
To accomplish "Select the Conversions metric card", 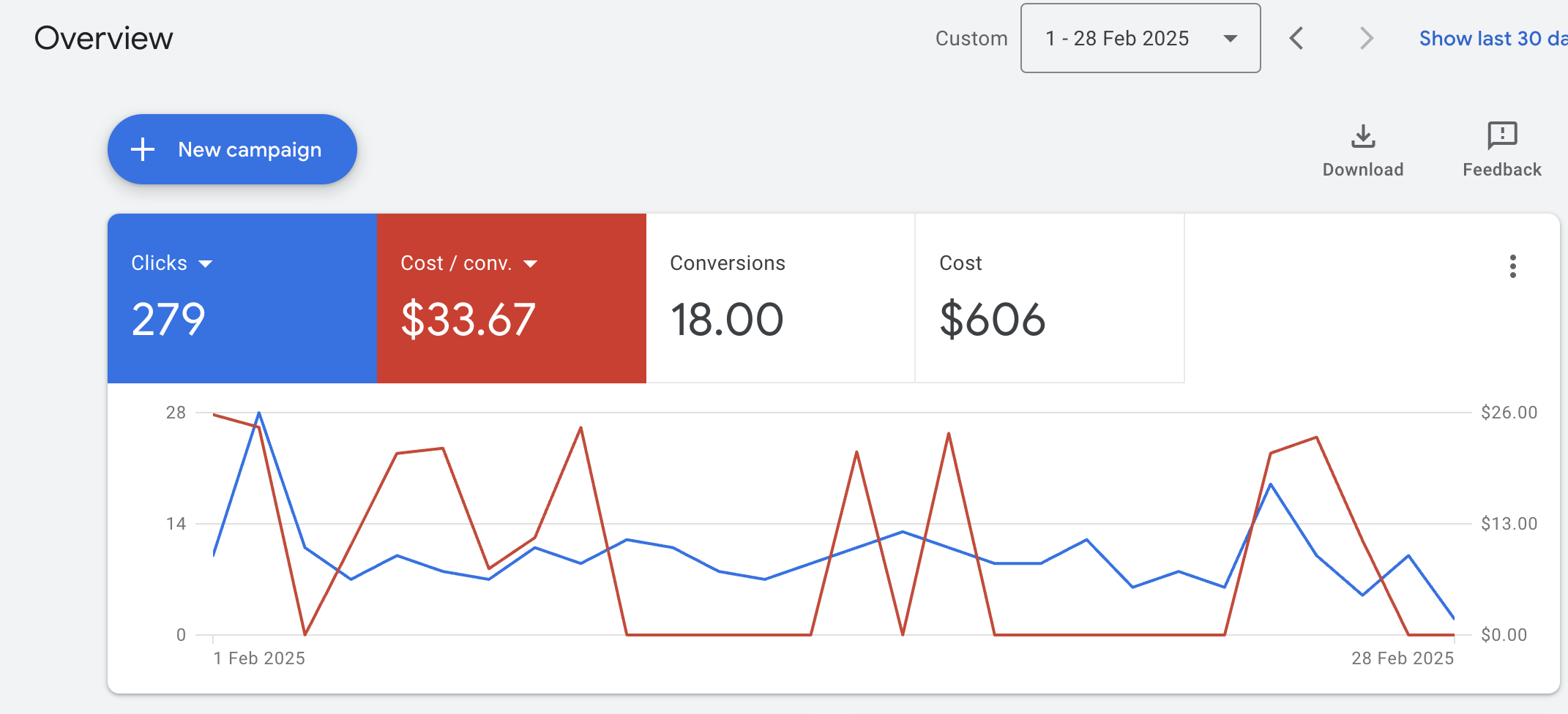I will coord(780,298).
